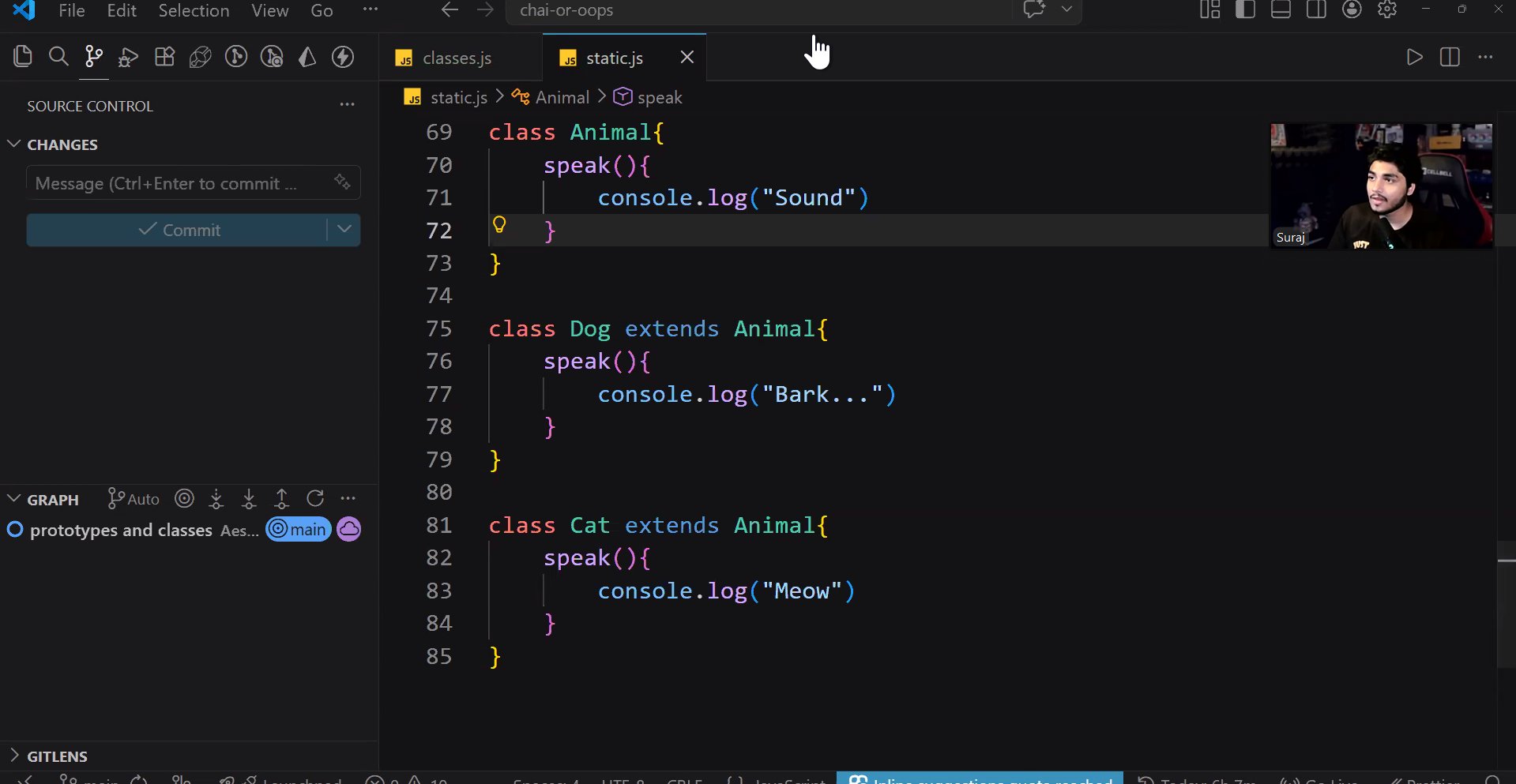The width and height of the screenshot is (1516, 784).
Task: Toggle the primary side bar
Action: pos(1246,10)
